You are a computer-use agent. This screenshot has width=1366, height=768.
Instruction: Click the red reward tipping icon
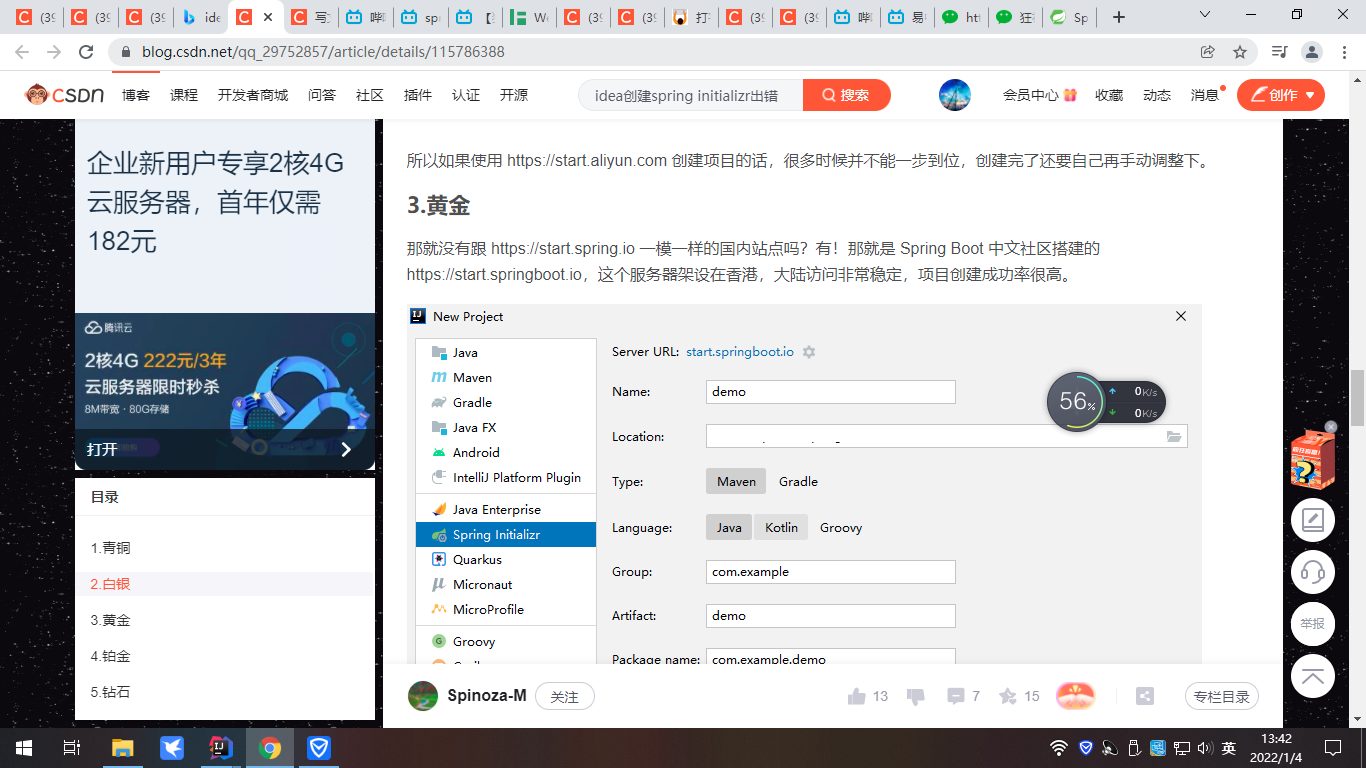(1076, 696)
